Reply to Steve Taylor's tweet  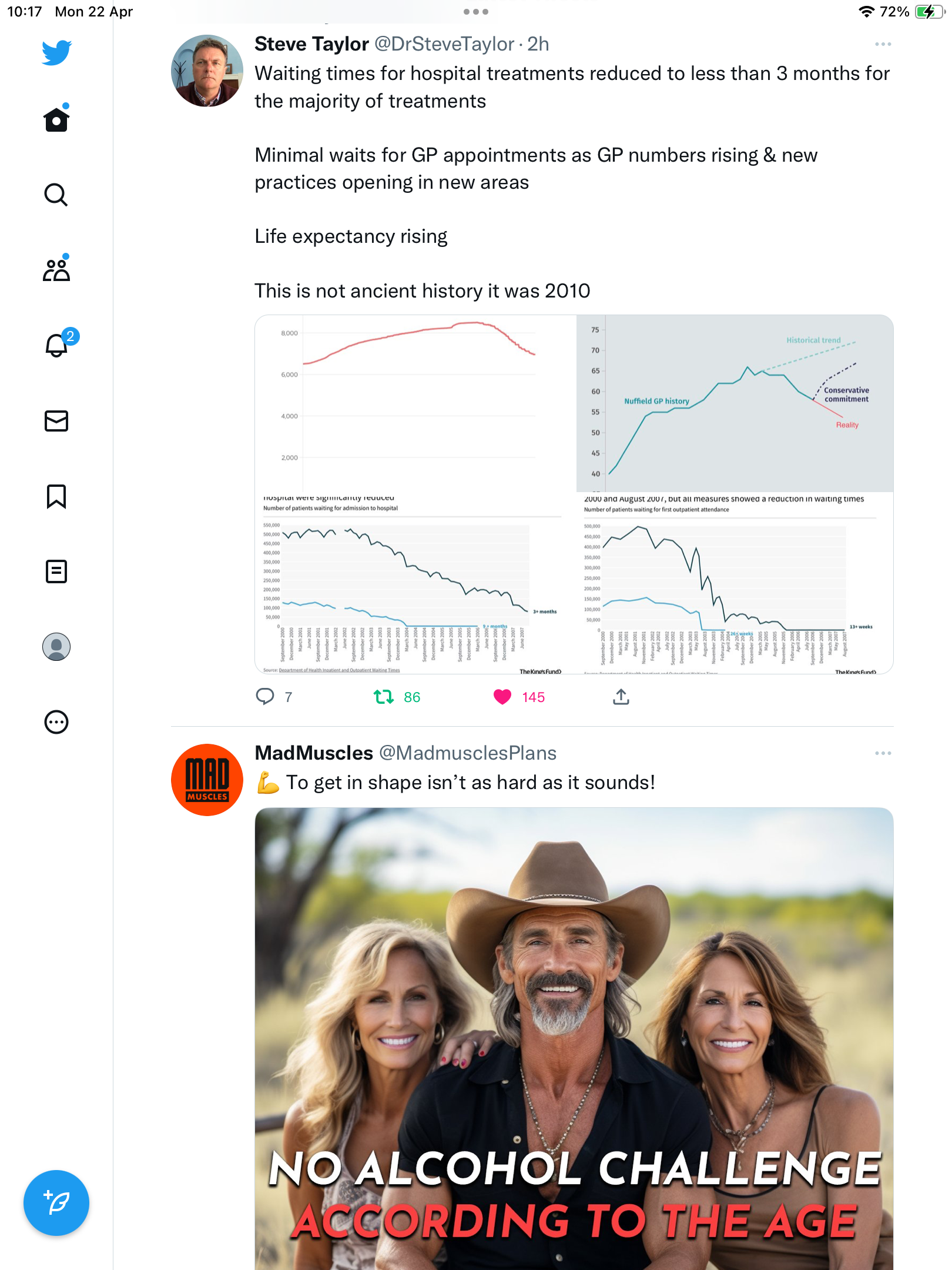[x=265, y=697]
